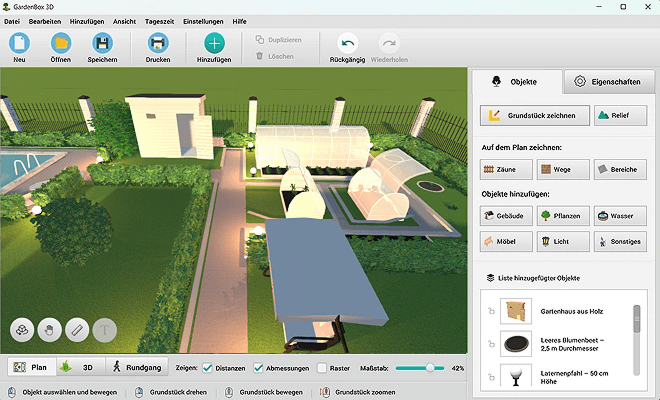Select the hand pan tool in viewport
The height and width of the screenshot is (400, 660).
50,330
